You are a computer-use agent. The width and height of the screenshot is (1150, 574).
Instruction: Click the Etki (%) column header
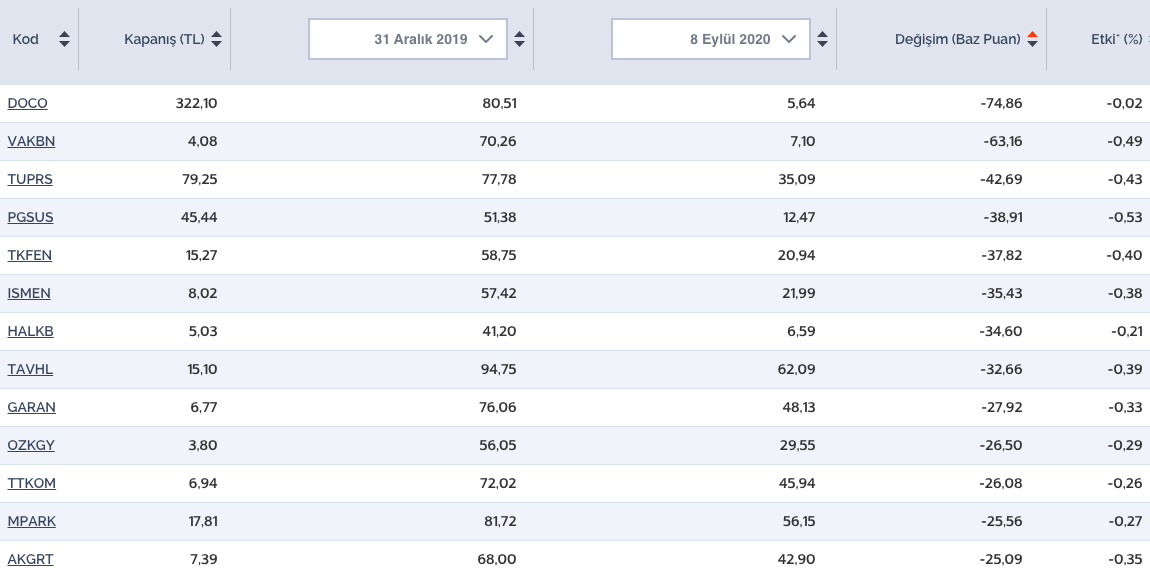1116,39
